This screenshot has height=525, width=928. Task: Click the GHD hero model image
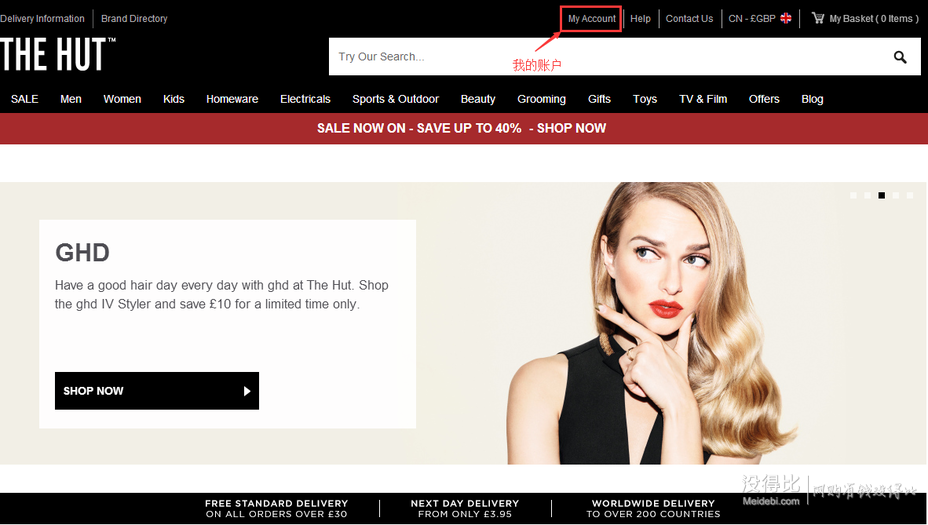tap(651, 323)
